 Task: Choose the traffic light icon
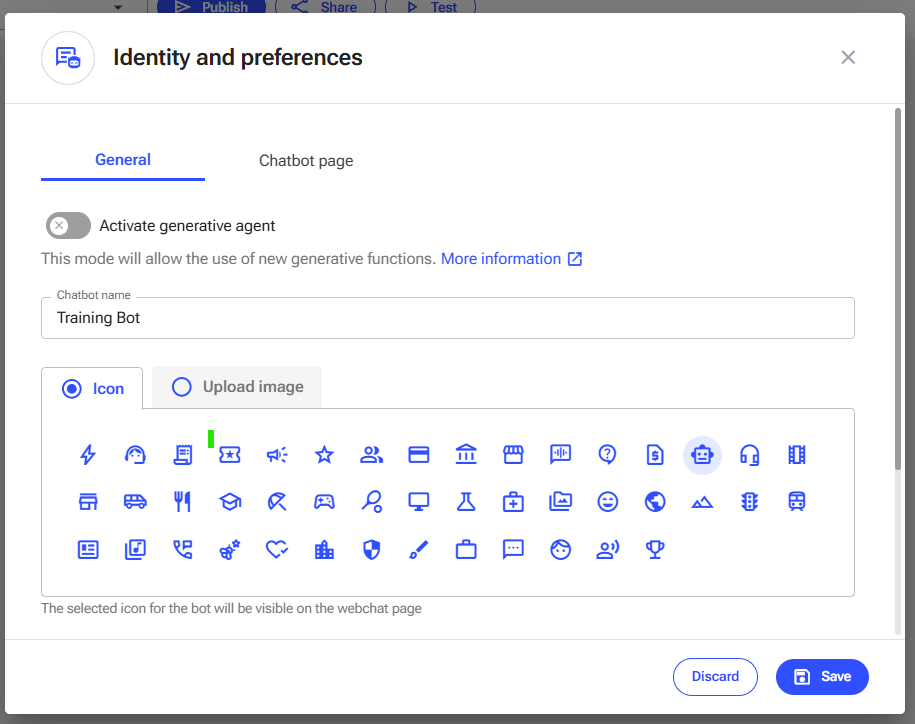[x=750, y=502]
